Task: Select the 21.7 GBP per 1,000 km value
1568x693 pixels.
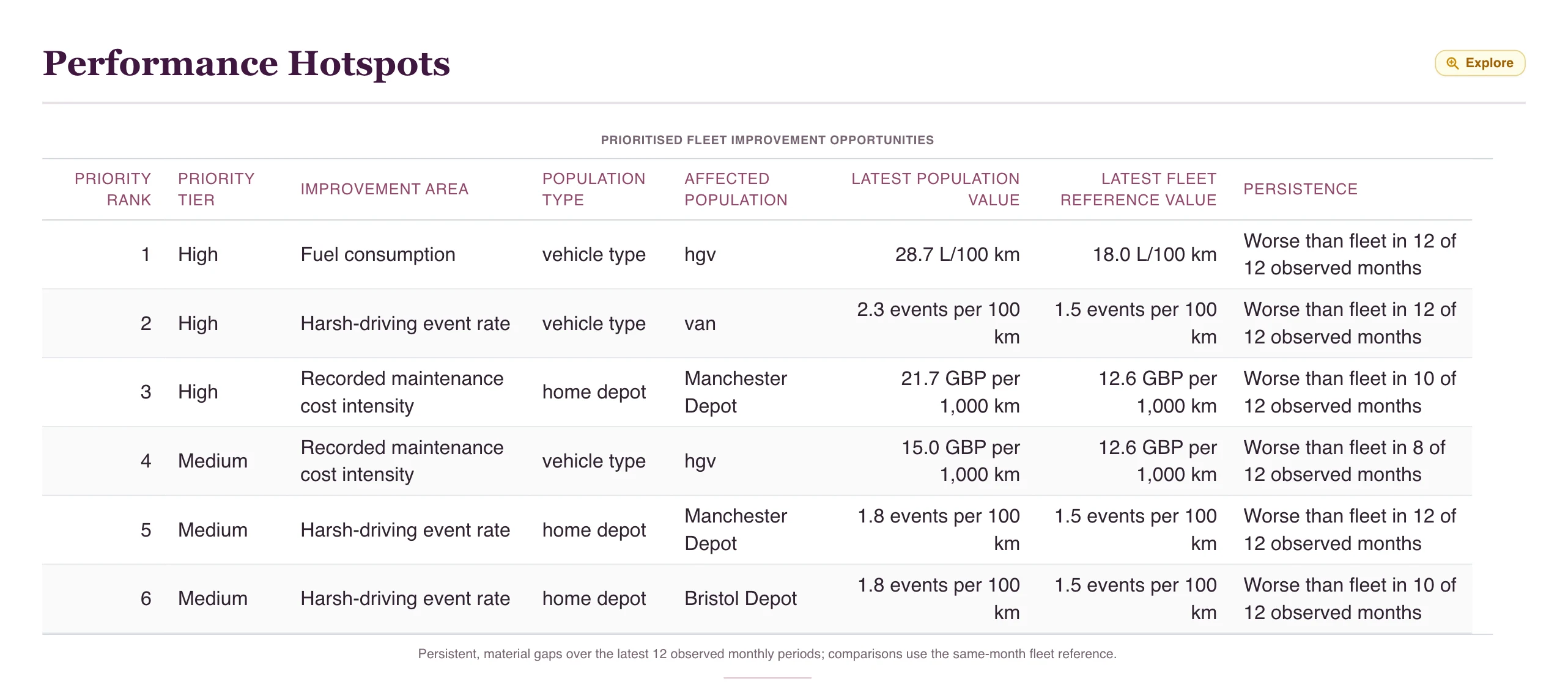Action: coord(960,392)
